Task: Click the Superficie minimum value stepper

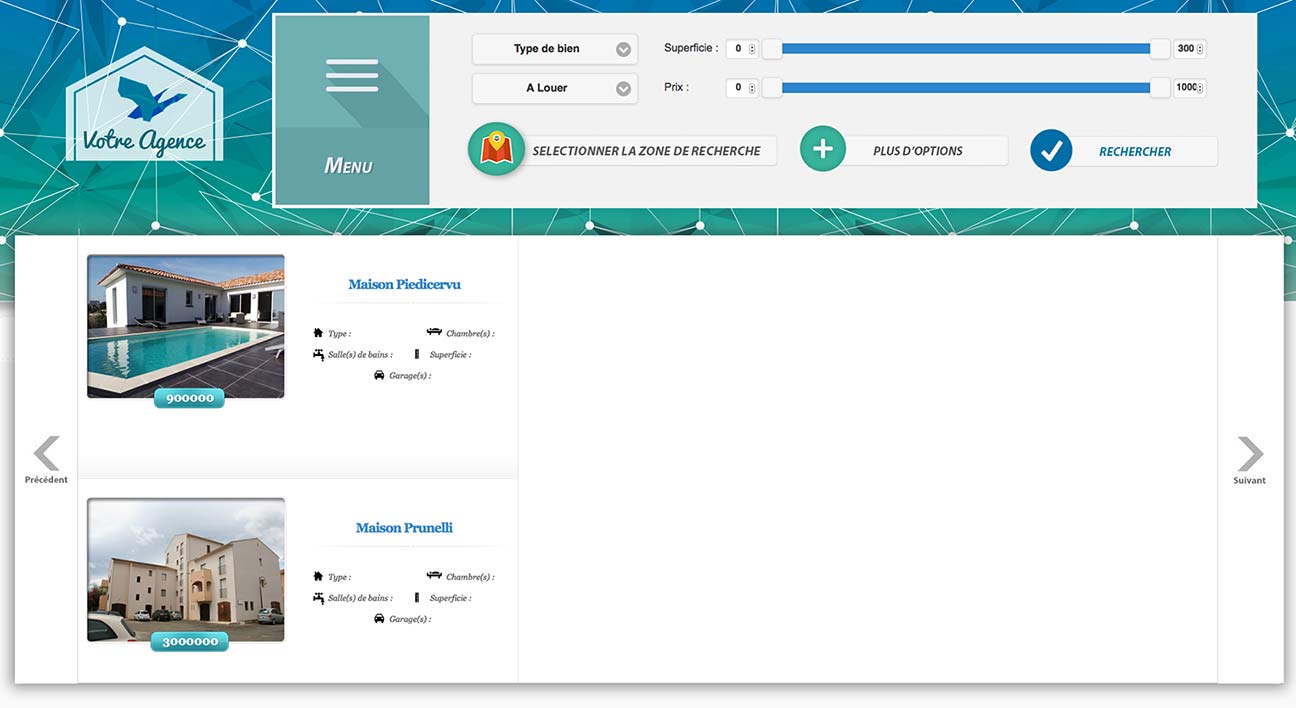Action: pos(752,49)
